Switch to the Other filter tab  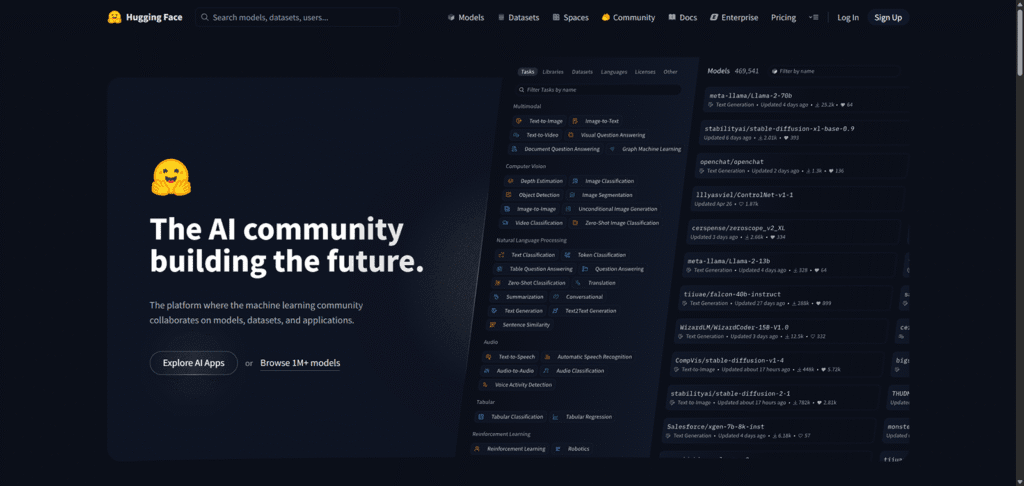671,72
